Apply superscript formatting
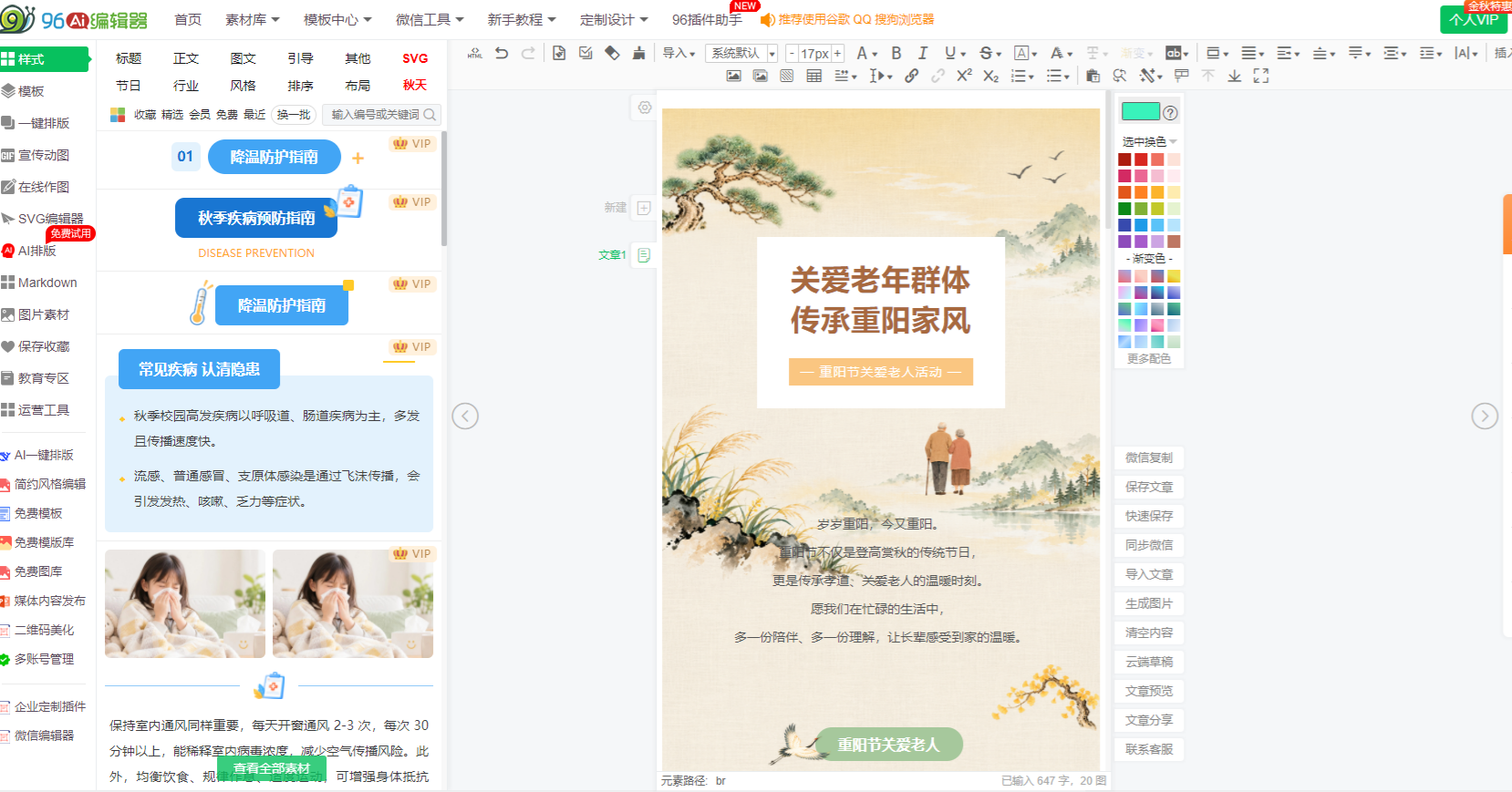The height and width of the screenshot is (792, 1512). [964, 76]
